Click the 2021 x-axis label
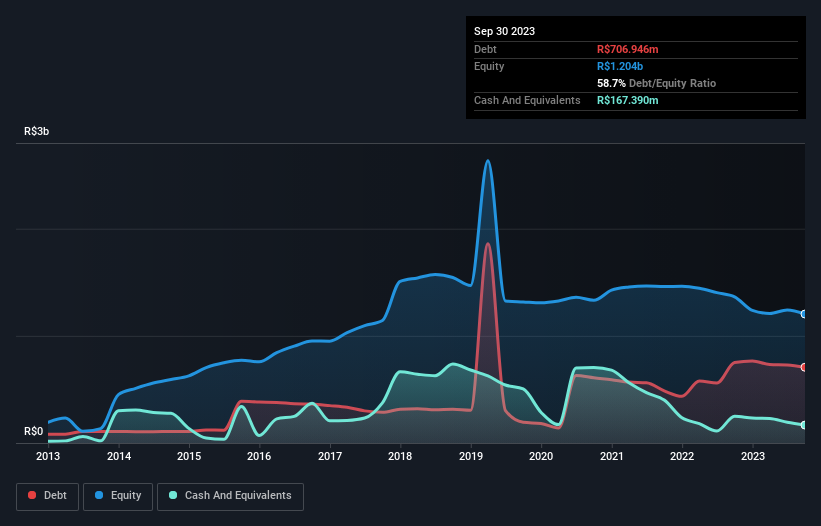 [612, 456]
